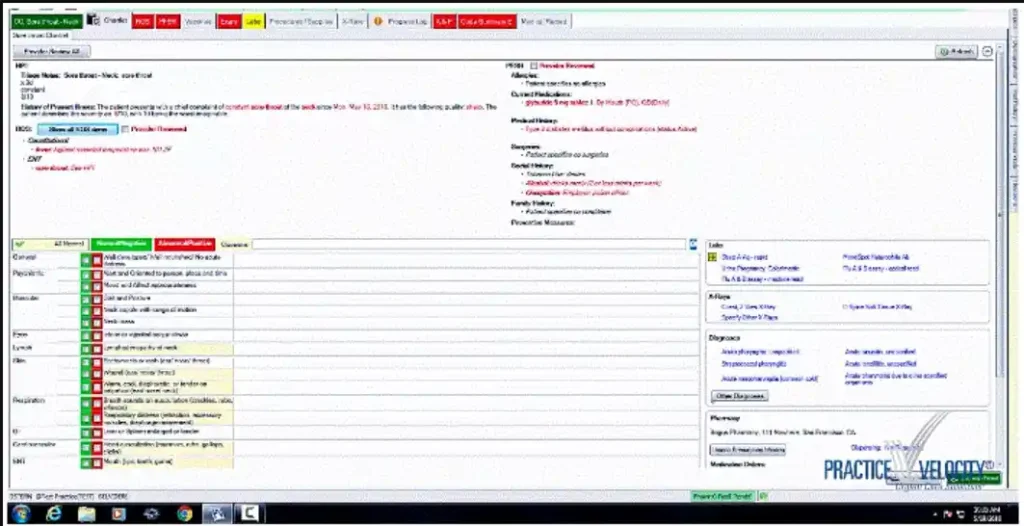Viewport: 1024px width, 526px height.
Task: Check red abnormal box for Gait and Posture
Action: tap(97, 299)
